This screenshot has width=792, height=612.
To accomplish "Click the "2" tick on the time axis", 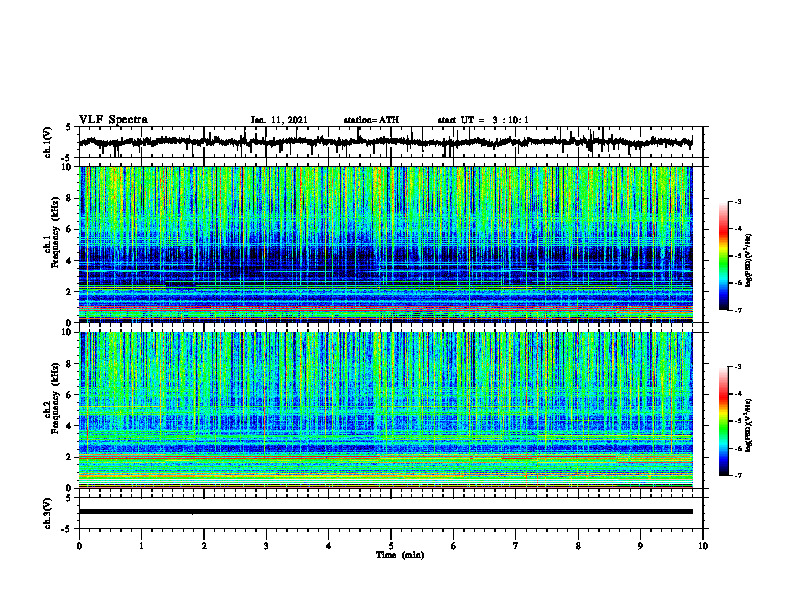I will tap(204, 546).
